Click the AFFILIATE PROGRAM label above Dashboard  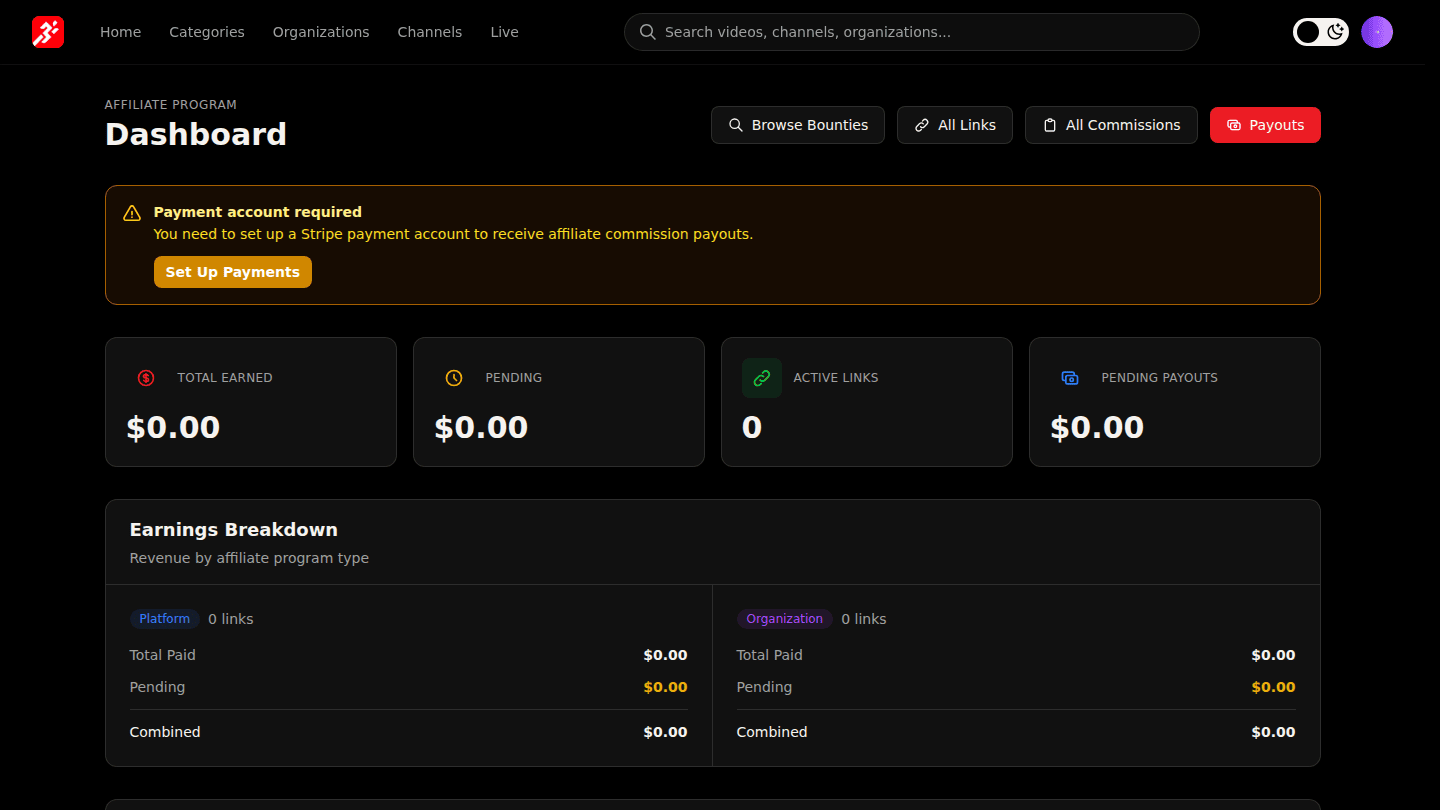[x=171, y=104]
